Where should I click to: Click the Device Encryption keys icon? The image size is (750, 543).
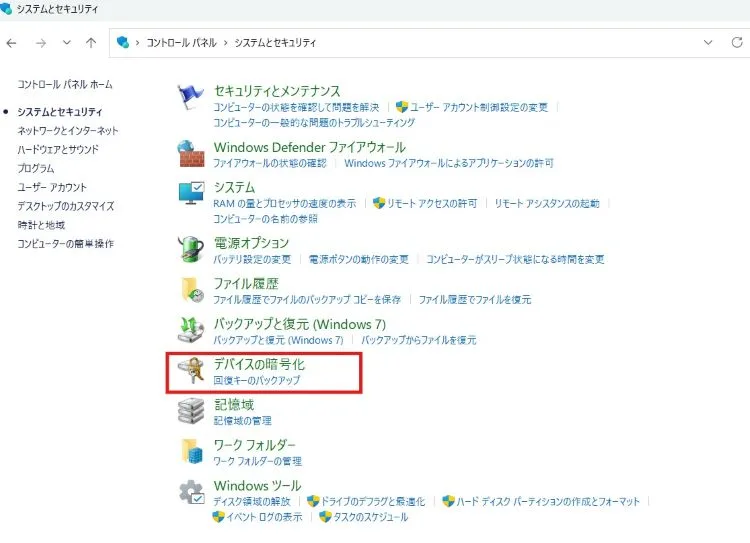point(190,372)
